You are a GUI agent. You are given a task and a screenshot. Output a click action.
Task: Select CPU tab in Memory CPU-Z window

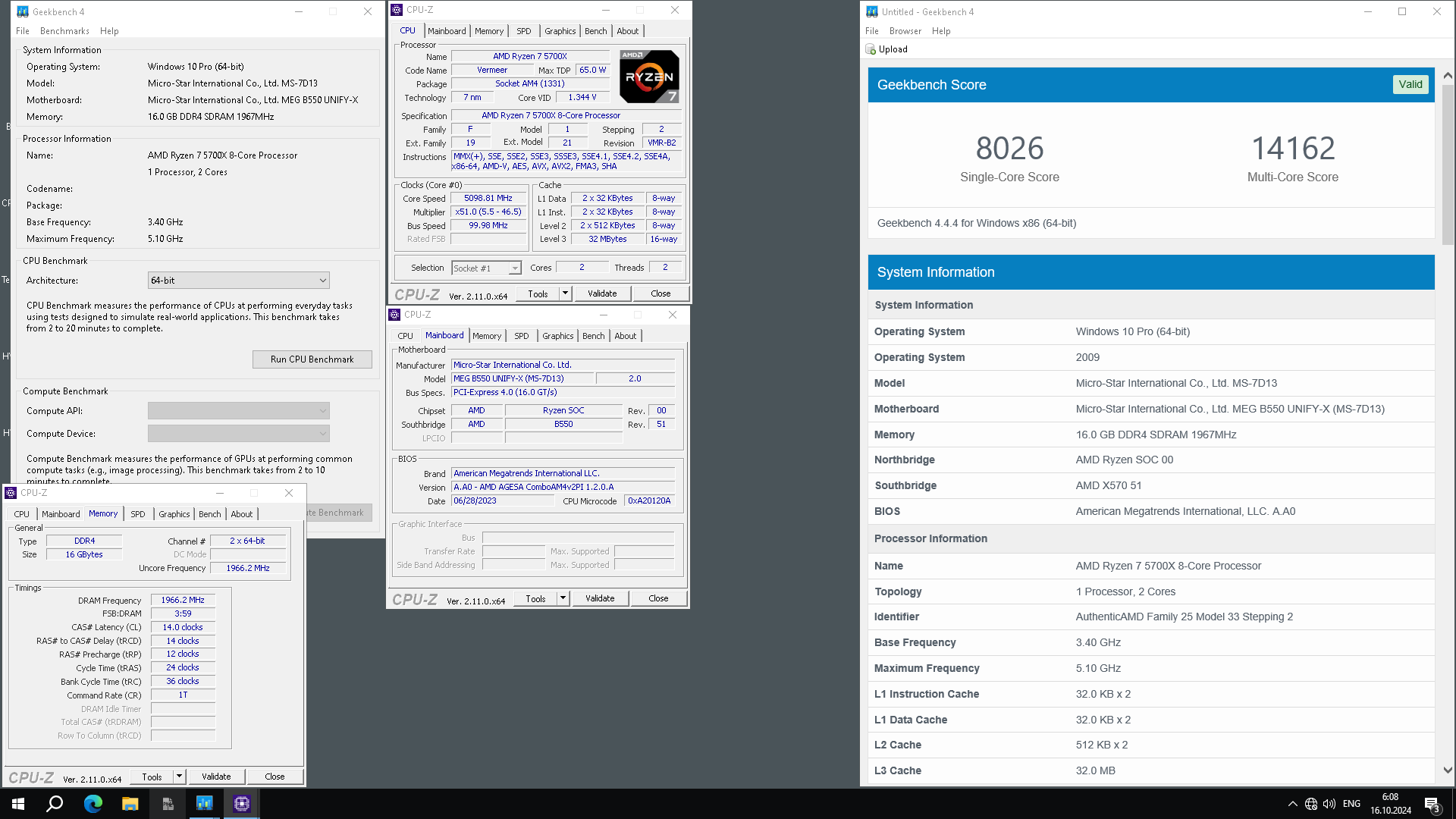(22, 514)
